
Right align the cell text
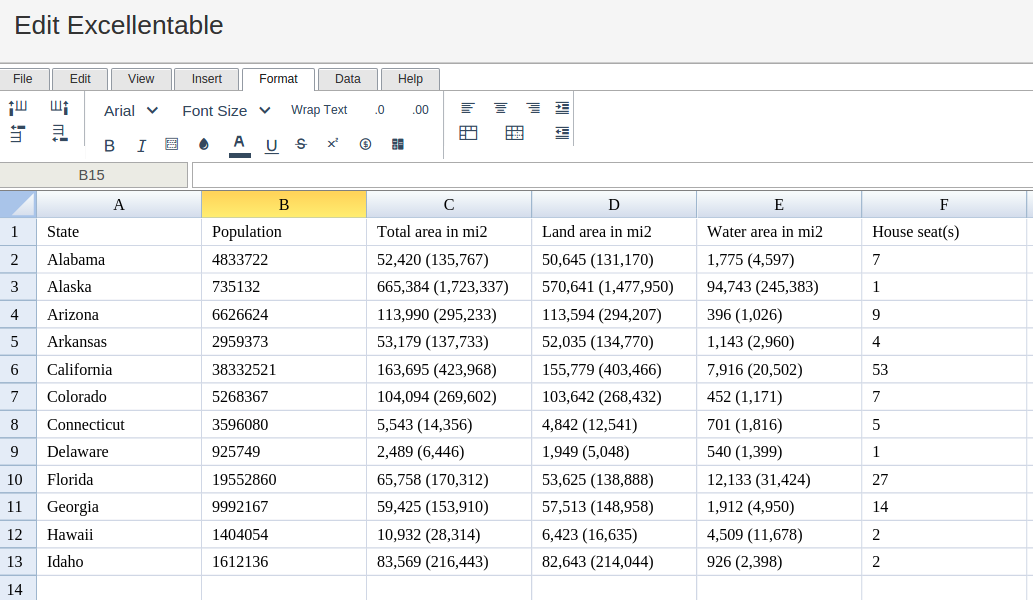coord(533,108)
